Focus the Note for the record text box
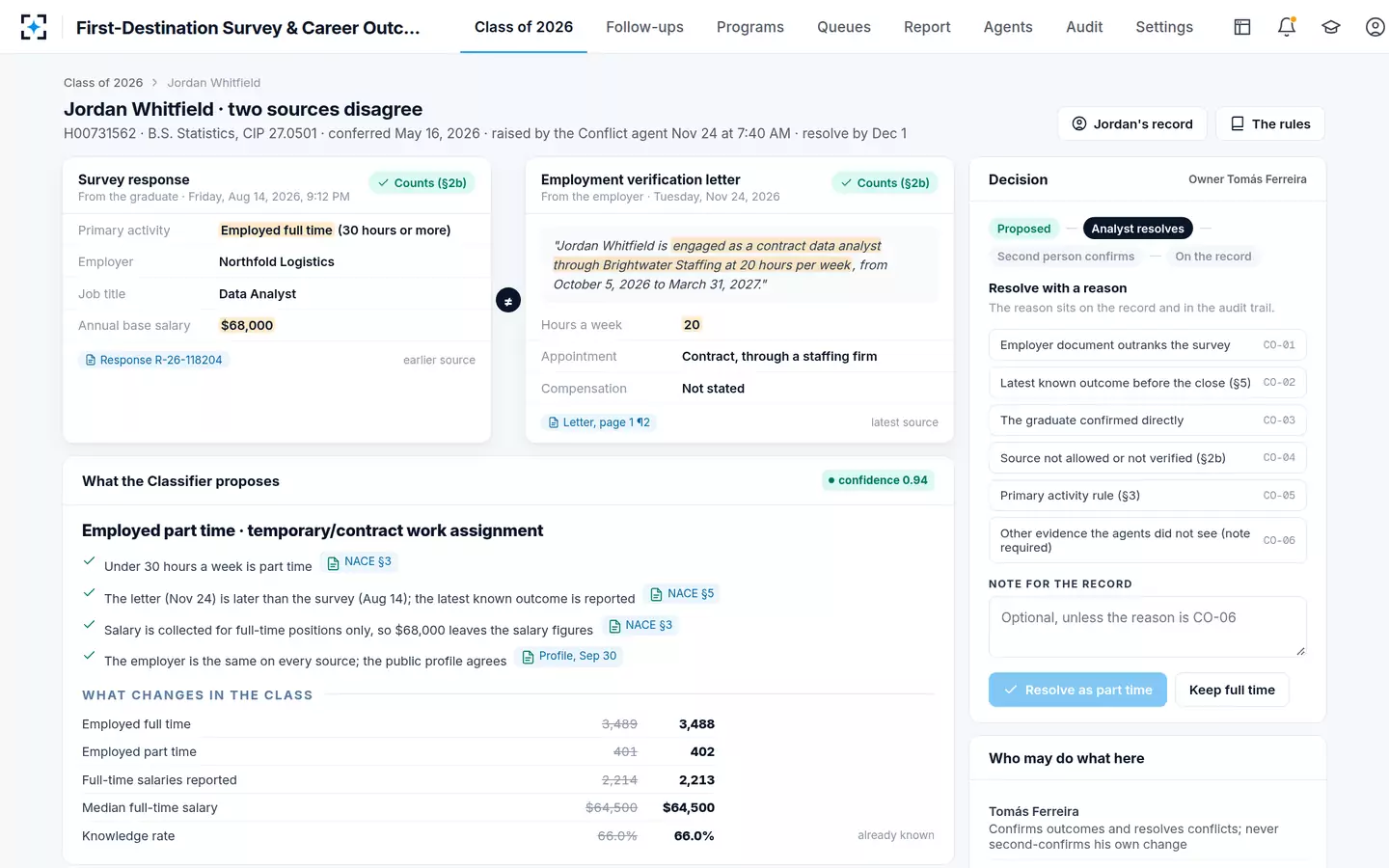The height and width of the screenshot is (868, 1389). [x=1148, y=627]
